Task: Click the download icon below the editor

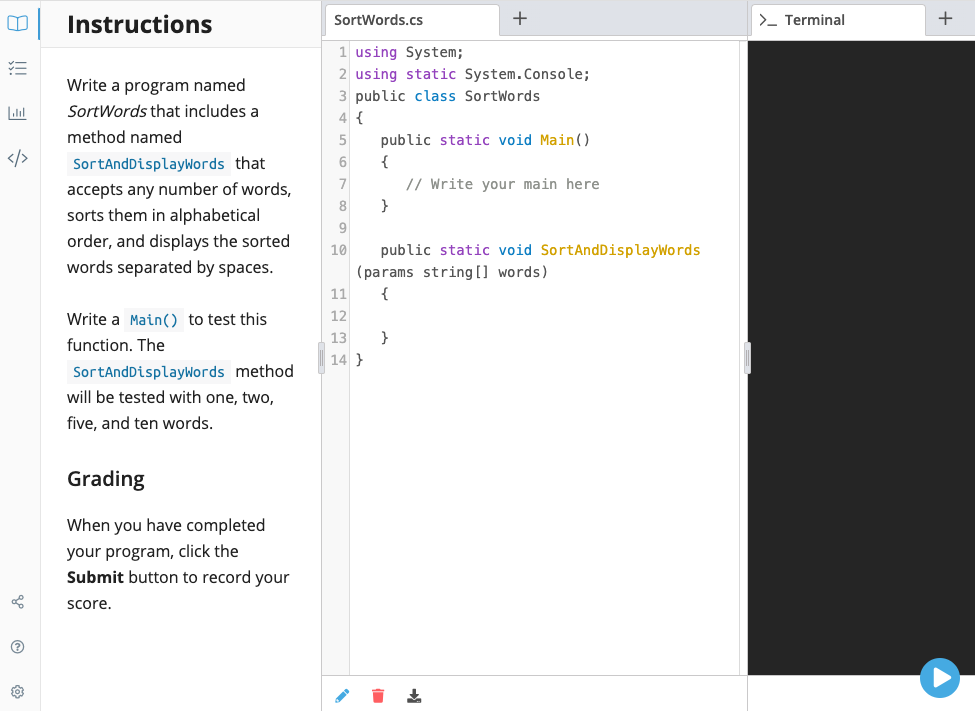Action: tap(414, 695)
